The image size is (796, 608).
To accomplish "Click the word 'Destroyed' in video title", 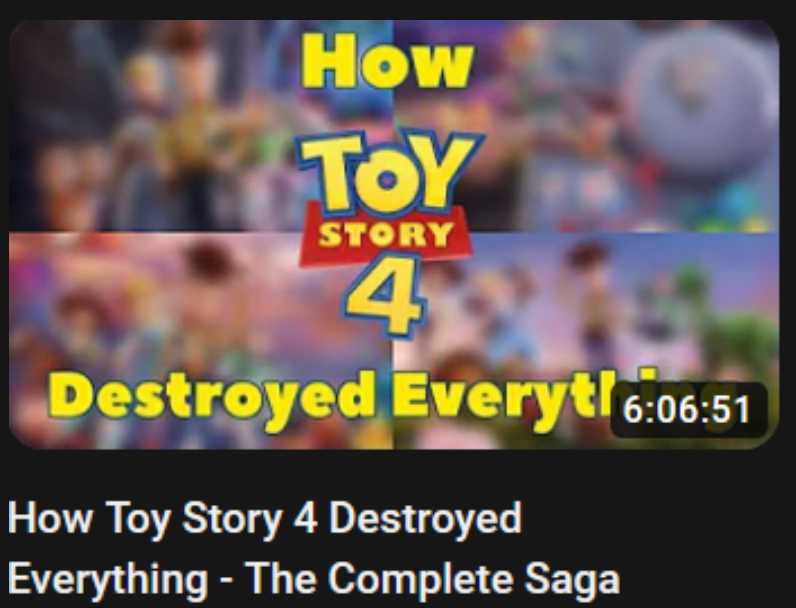I will (x=425, y=518).
